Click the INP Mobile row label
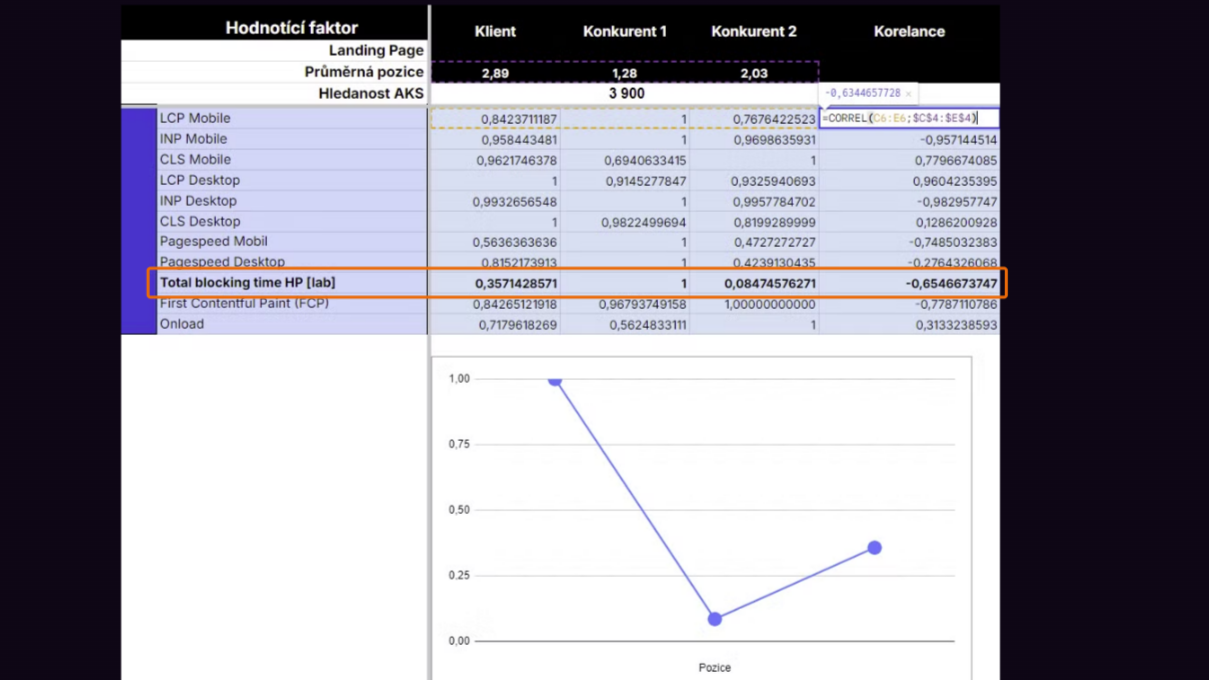The width and height of the screenshot is (1209, 680). tap(193, 139)
